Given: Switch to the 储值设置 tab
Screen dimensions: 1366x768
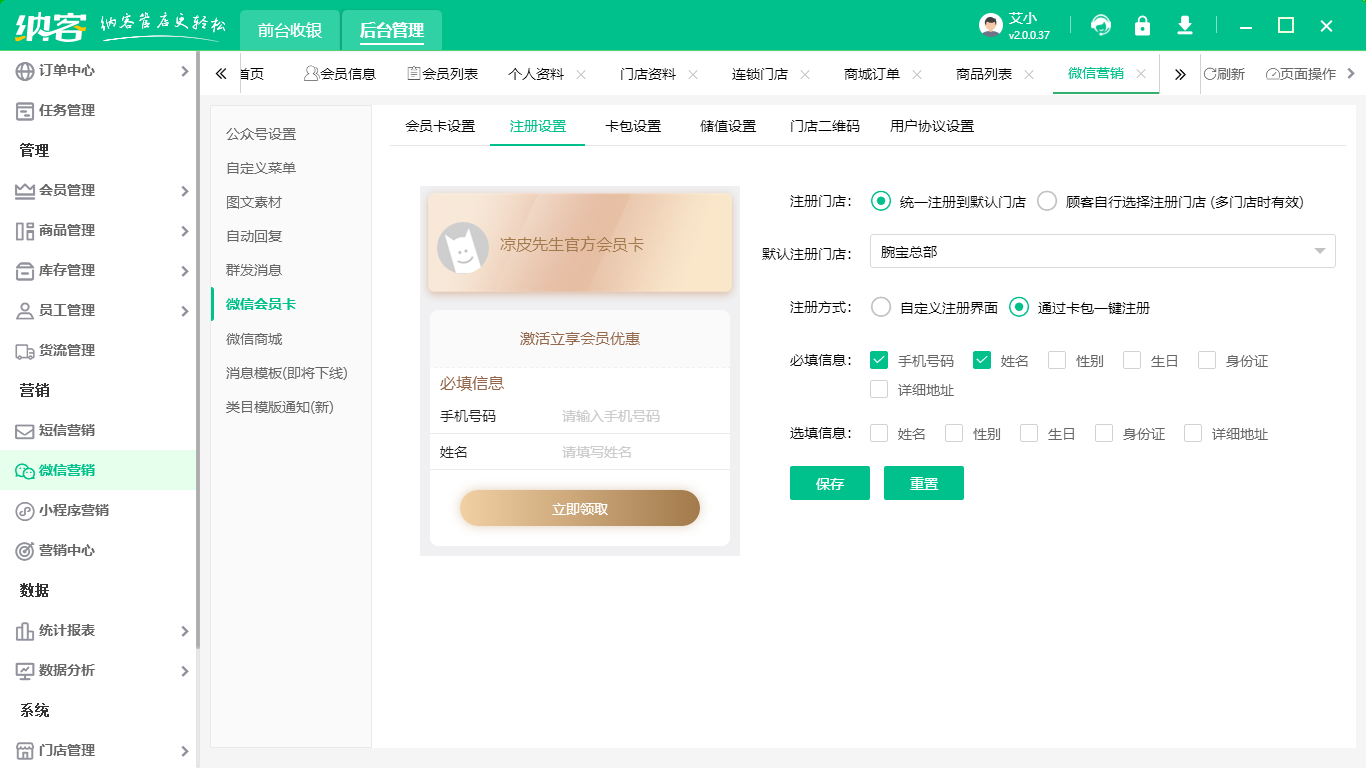Looking at the screenshot, I should tap(728, 126).
